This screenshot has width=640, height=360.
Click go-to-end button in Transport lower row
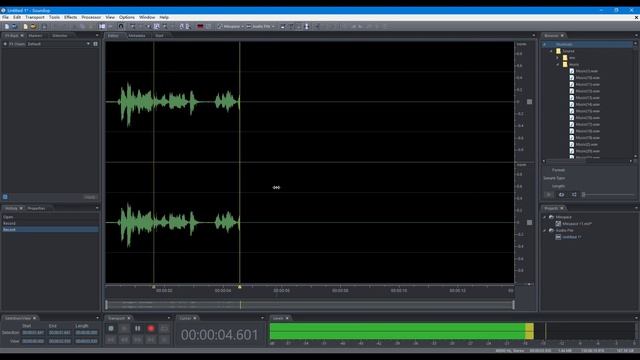(151, 340)
